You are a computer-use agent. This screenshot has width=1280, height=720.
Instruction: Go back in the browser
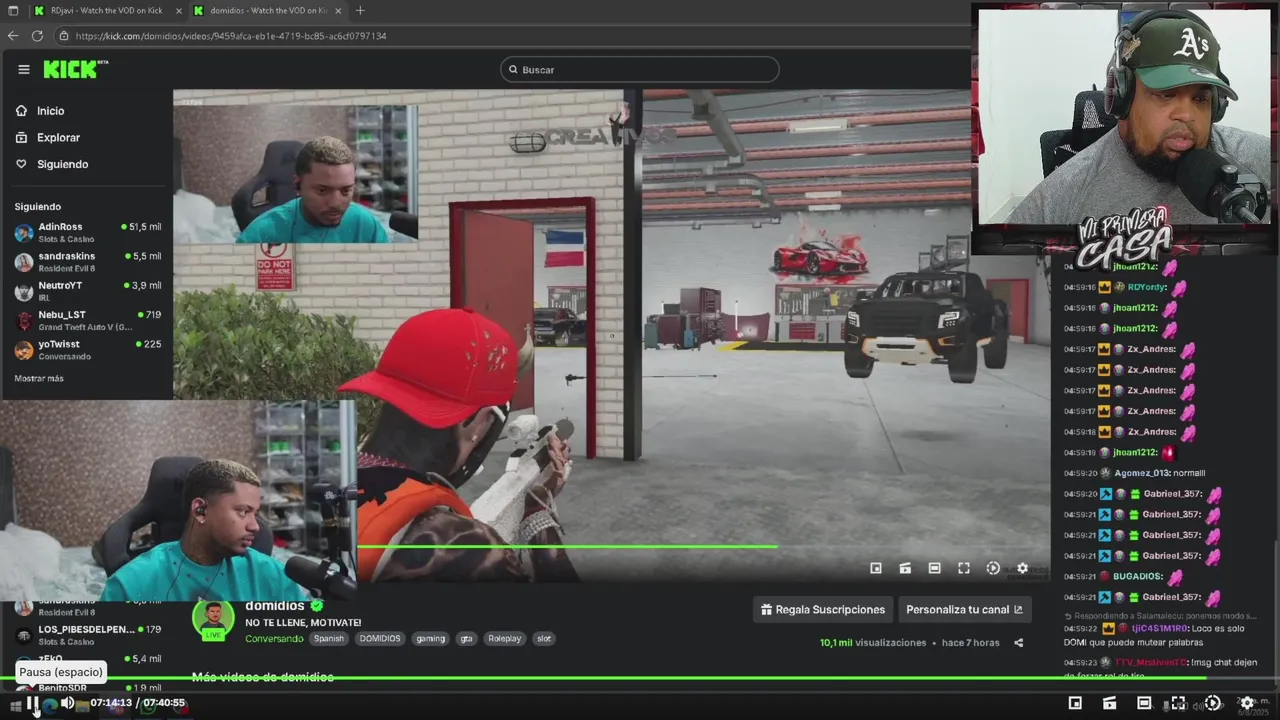pos(13,36)
